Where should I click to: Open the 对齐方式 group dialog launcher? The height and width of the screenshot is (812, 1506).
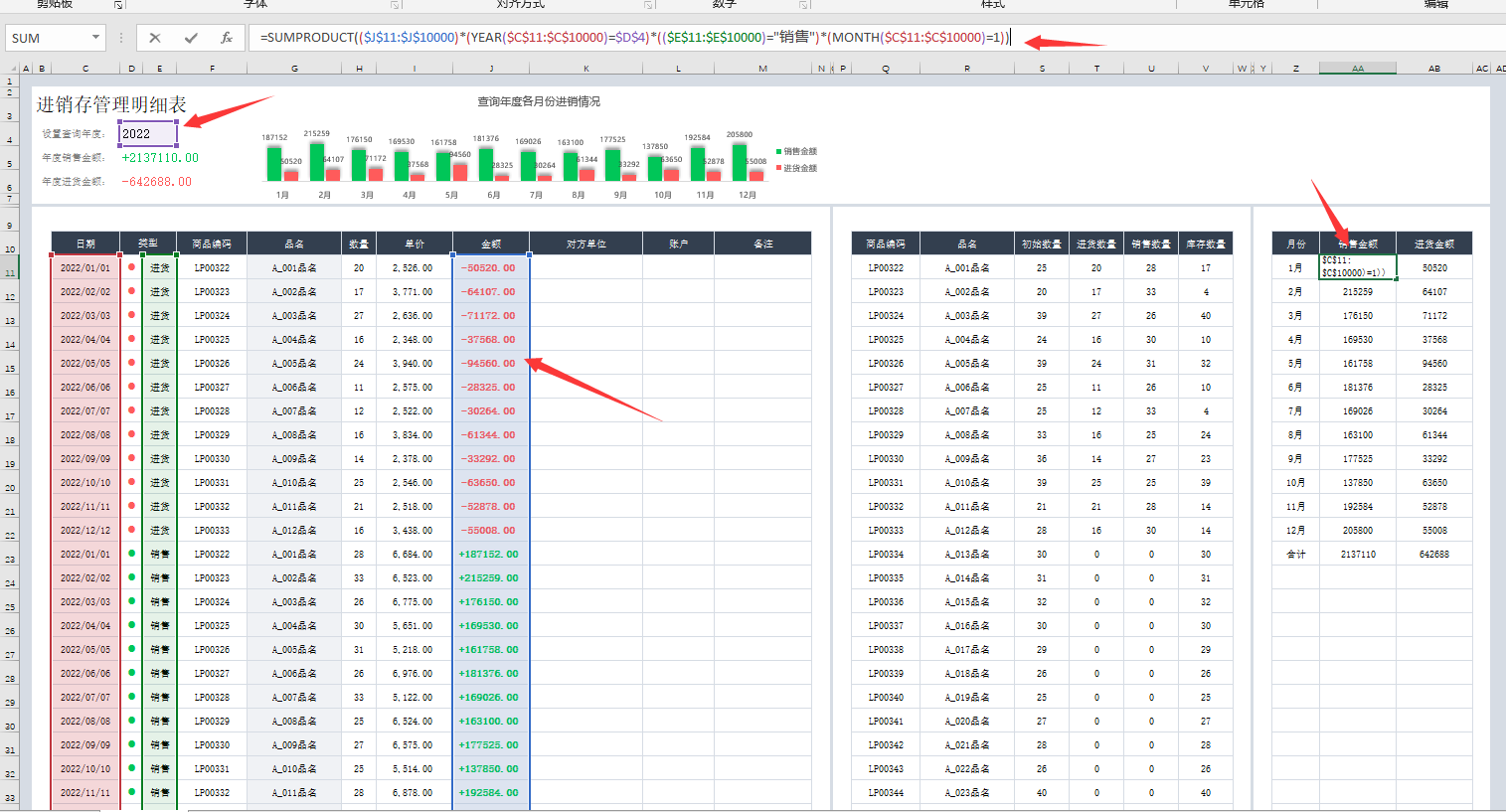point(648,5)
